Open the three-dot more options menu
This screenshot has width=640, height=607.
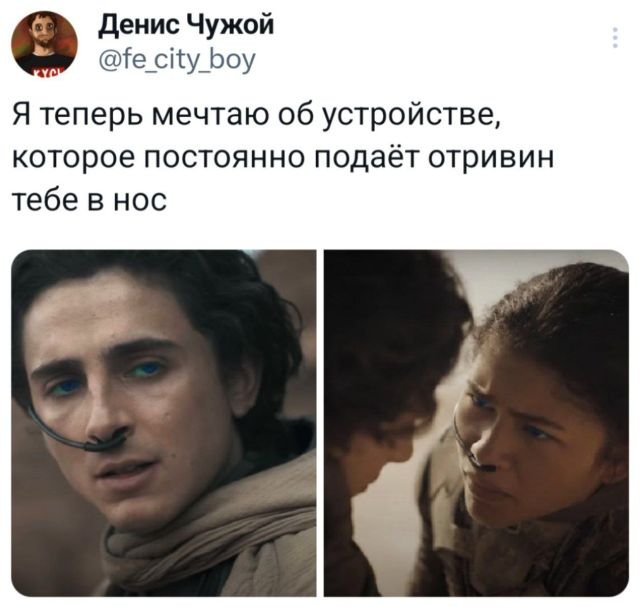616,38
